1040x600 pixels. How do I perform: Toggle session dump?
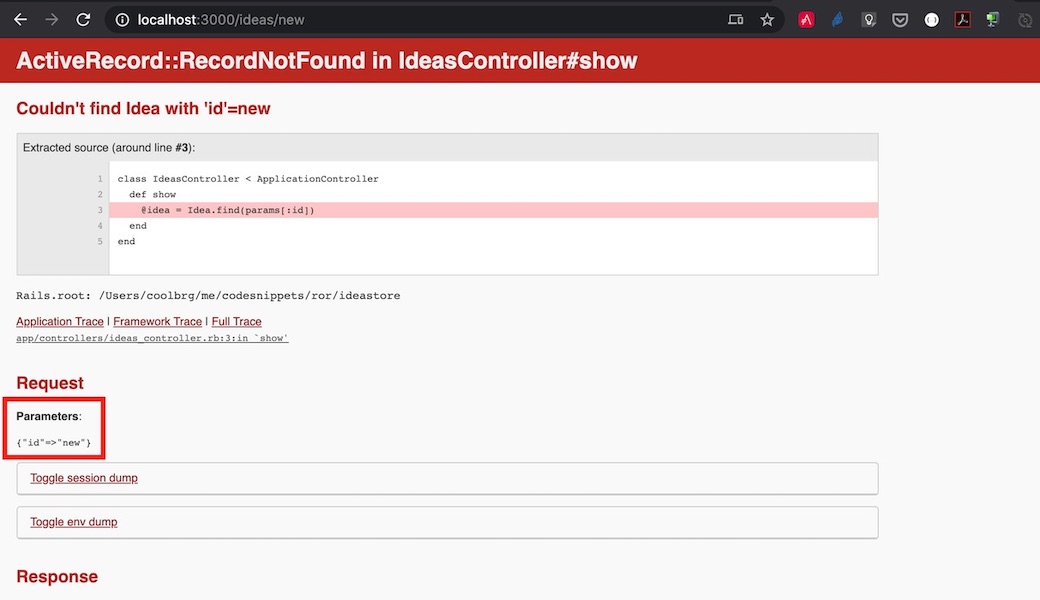coord(84,478)
